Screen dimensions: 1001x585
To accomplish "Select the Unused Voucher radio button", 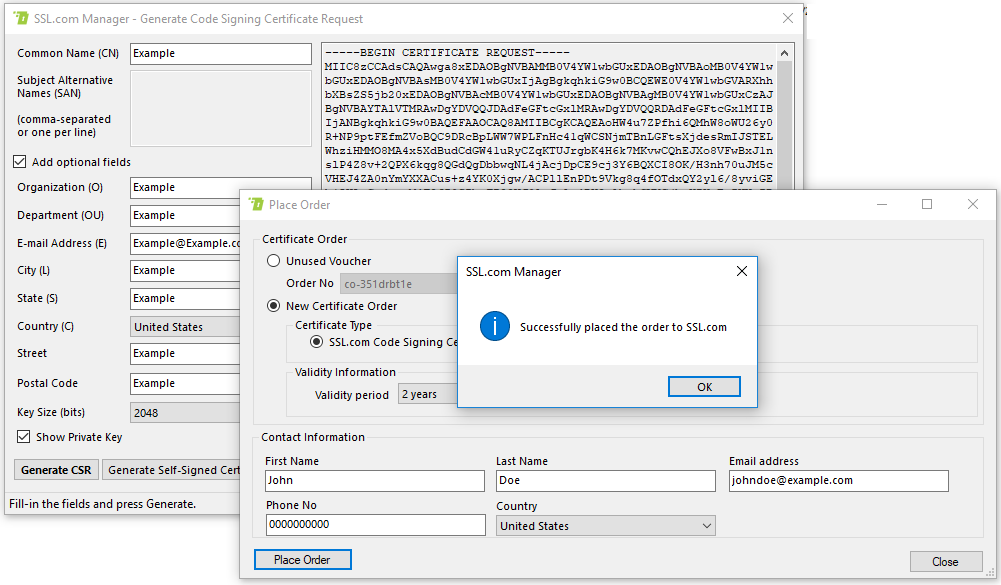I will (x=274, y=261).
